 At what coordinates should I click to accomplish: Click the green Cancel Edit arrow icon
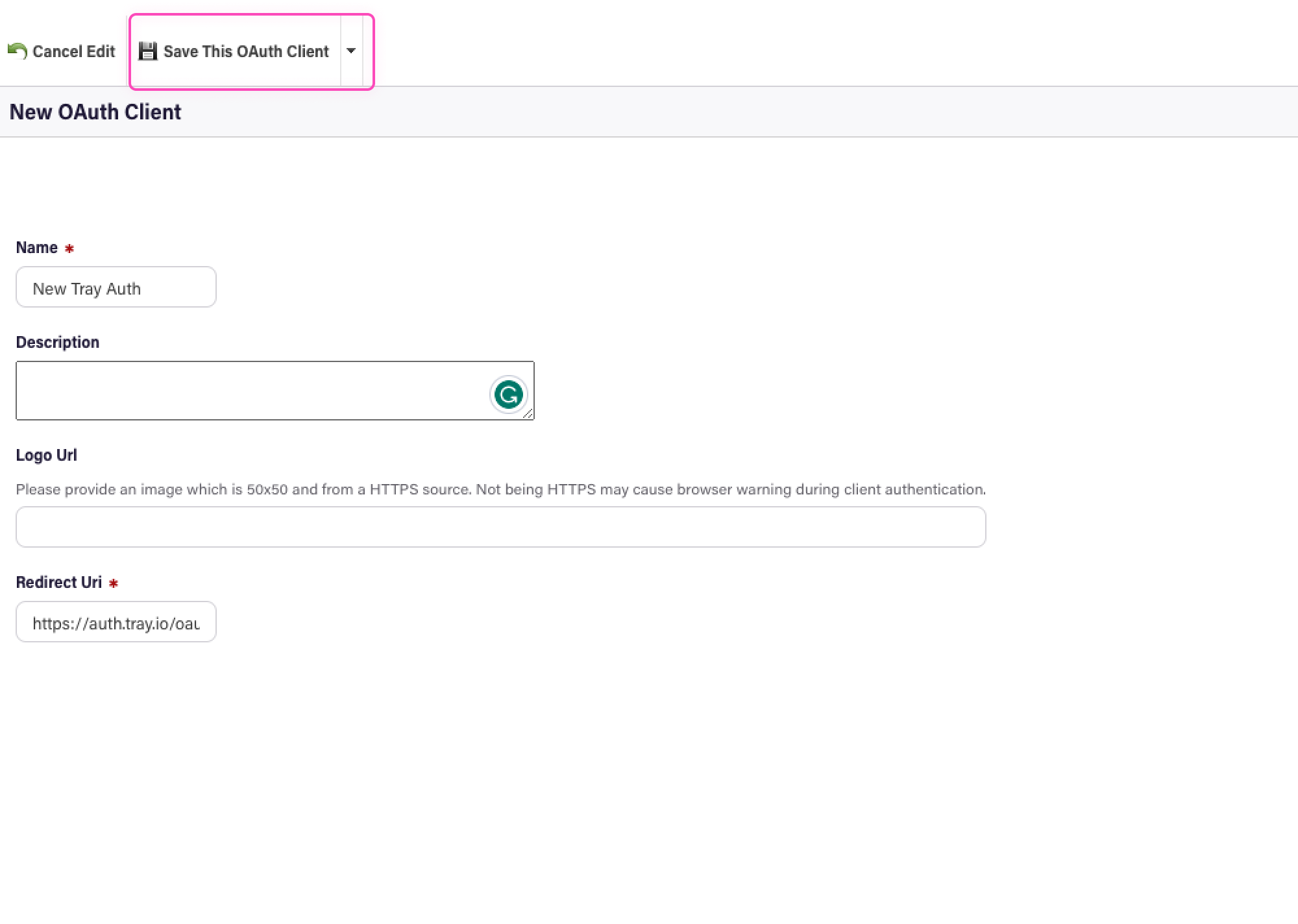point(18,51)
